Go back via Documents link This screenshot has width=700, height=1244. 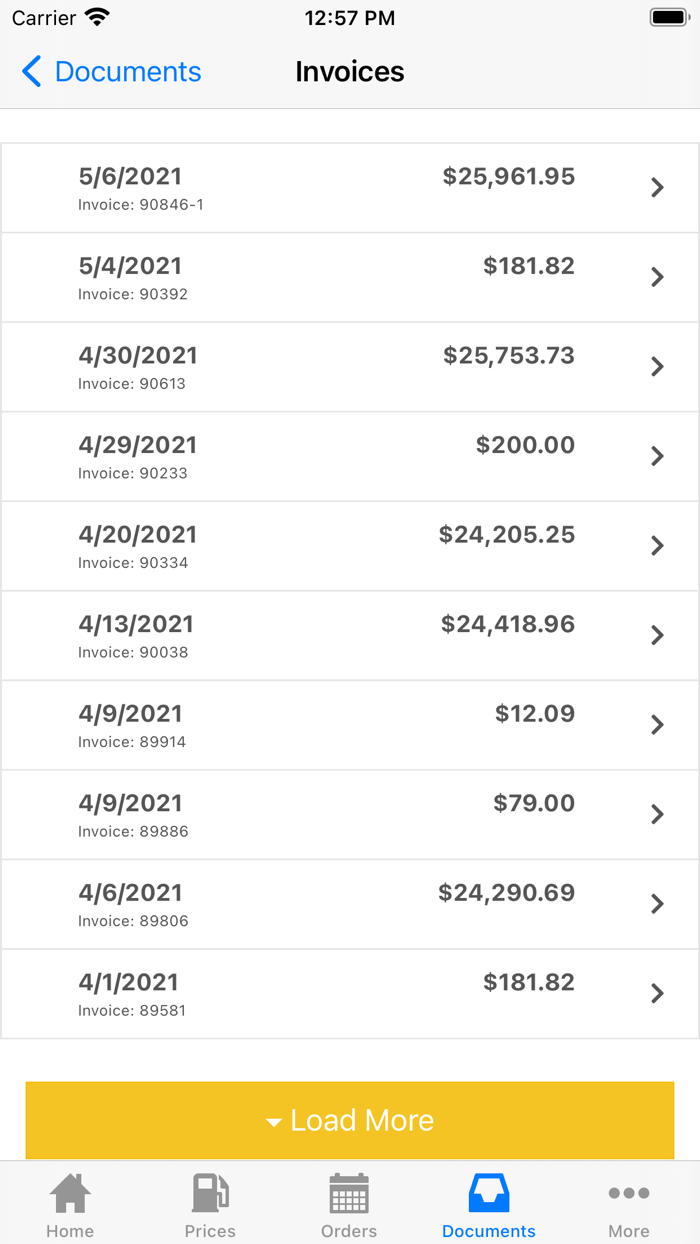pos(127,72)
